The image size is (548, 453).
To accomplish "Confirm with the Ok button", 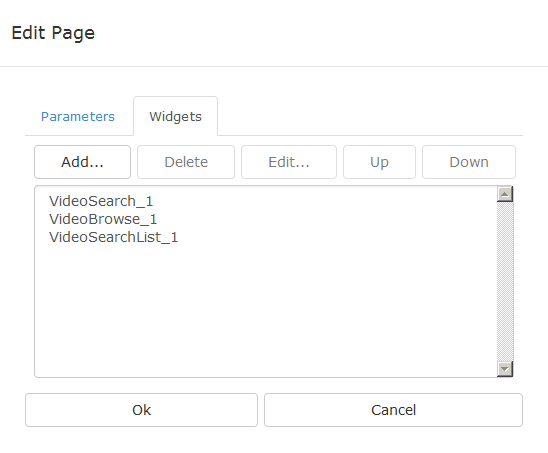I will click(x=142, y=410).
